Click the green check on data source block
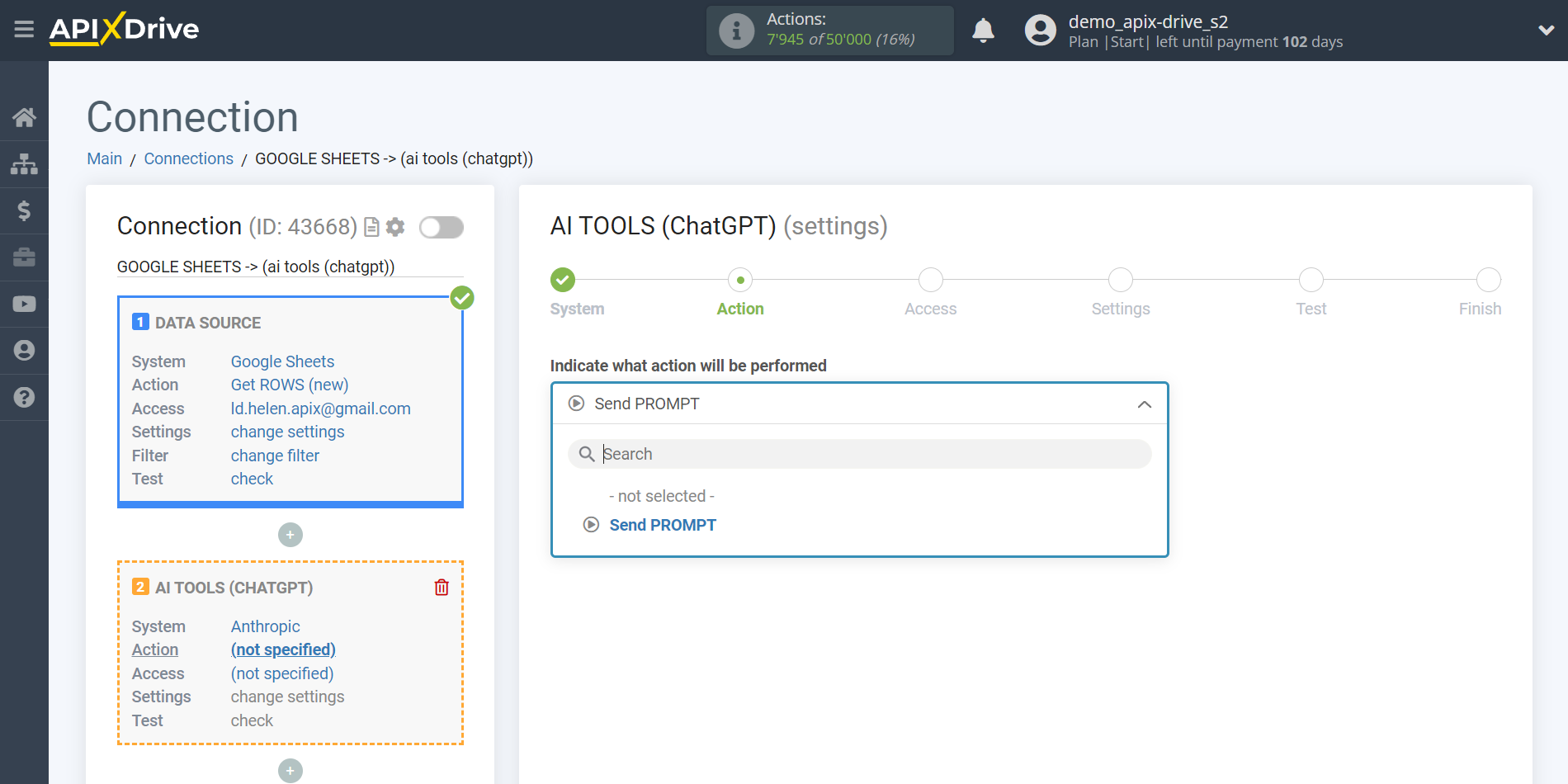Image resolution: width=1568 pixels, height=784 pixels. pyautogui.click(x=462, y=298)
